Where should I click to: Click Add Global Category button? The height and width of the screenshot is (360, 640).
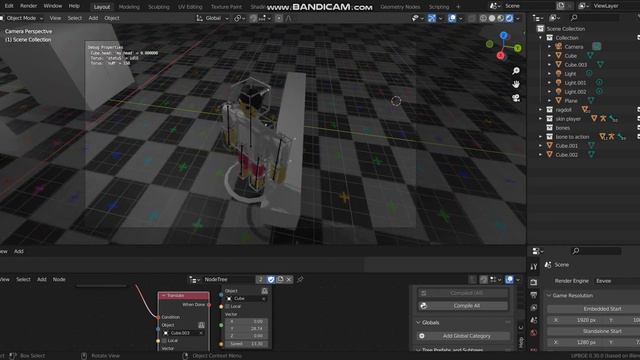(x=463, y=336)
